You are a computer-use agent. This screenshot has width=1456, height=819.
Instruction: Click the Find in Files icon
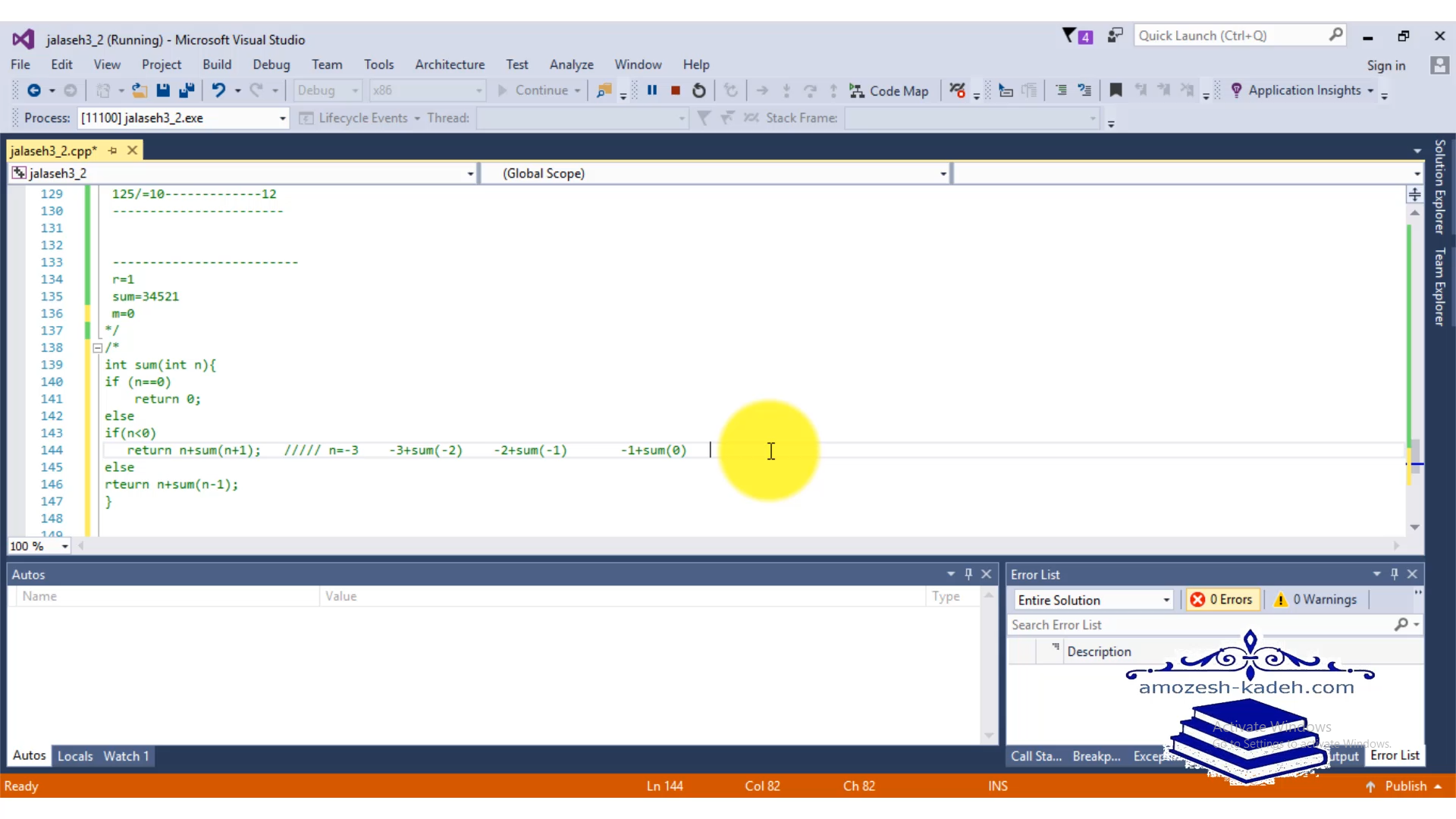(604, 90)
